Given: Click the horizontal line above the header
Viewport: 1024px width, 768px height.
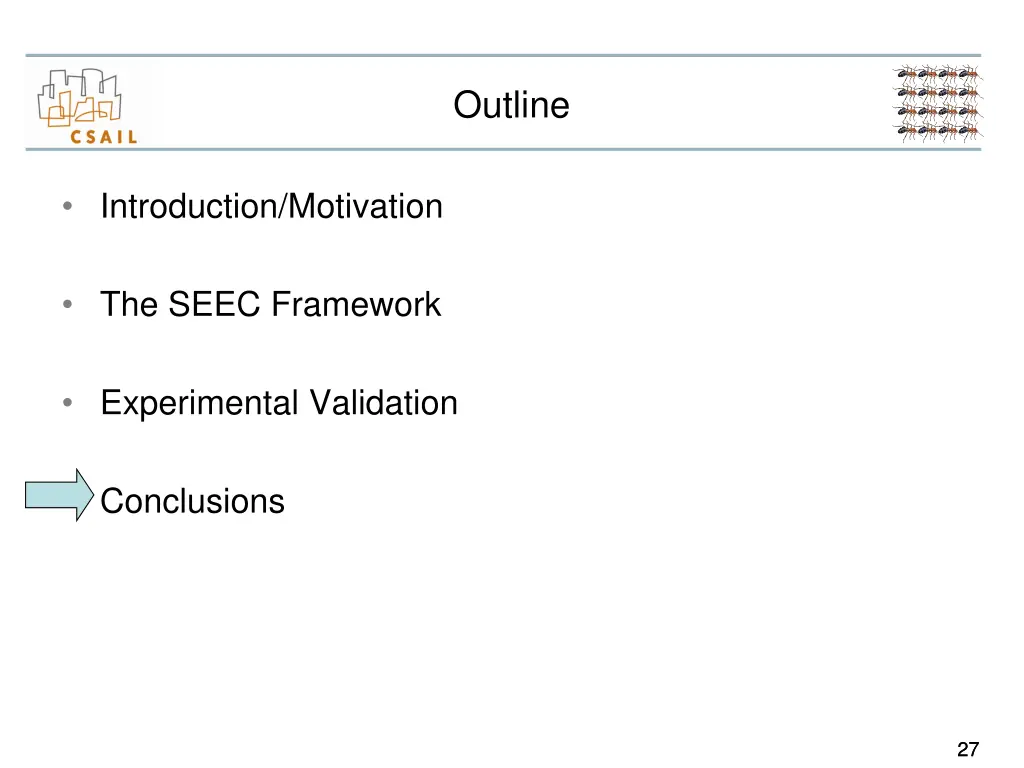Looking at the screenshot, I should (503, 55).
